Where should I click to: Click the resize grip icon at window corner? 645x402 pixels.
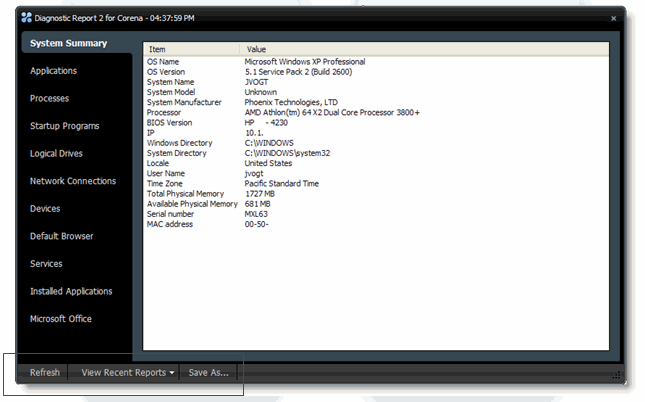click(x=617, y=375)
